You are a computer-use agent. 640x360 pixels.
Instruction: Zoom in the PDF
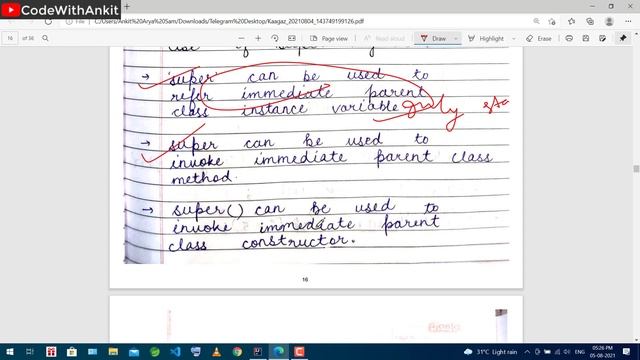[x=258, y=38]
